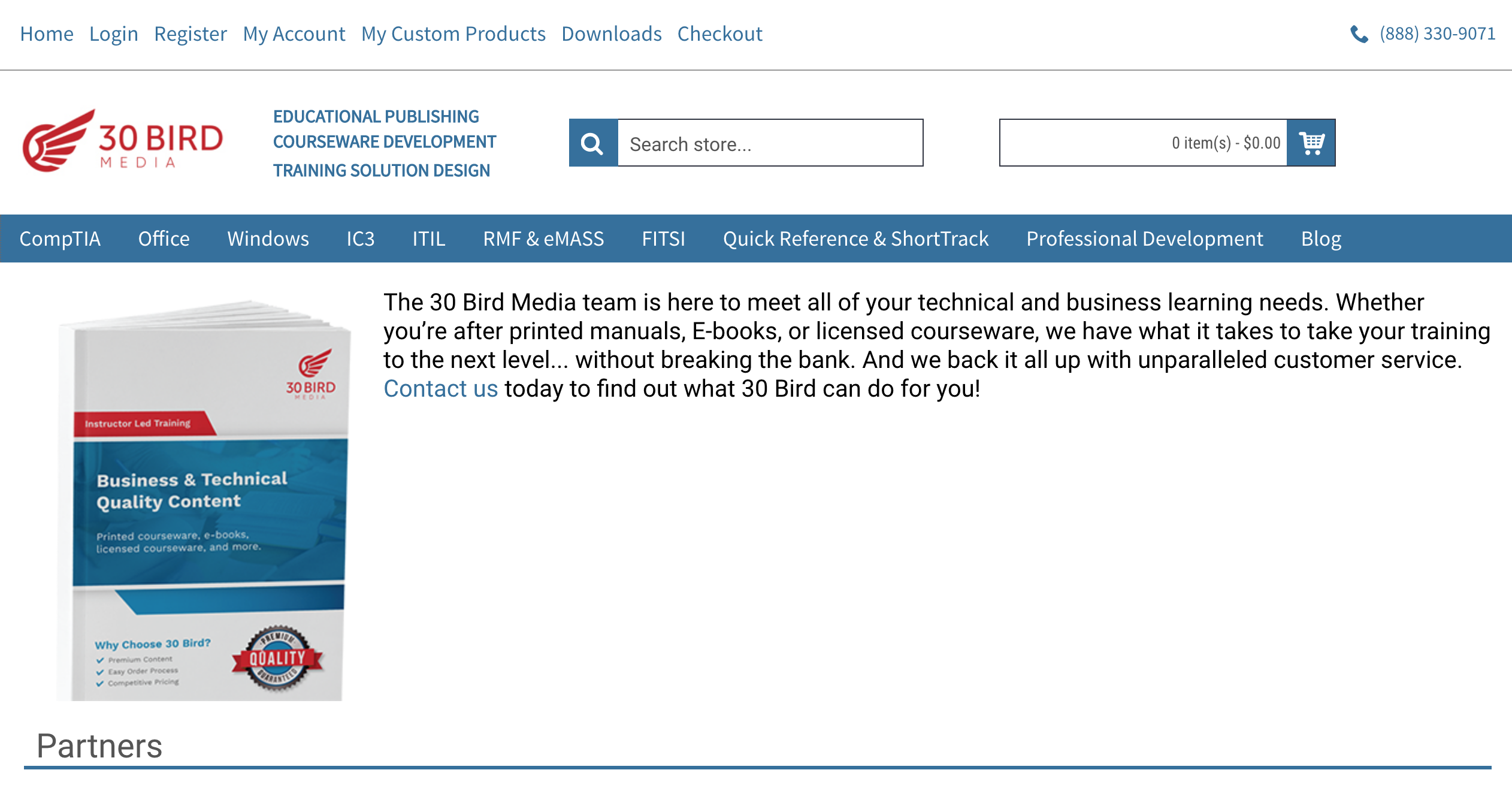
Task: Open Professional Development menu
Action: tap(1145, 238)
